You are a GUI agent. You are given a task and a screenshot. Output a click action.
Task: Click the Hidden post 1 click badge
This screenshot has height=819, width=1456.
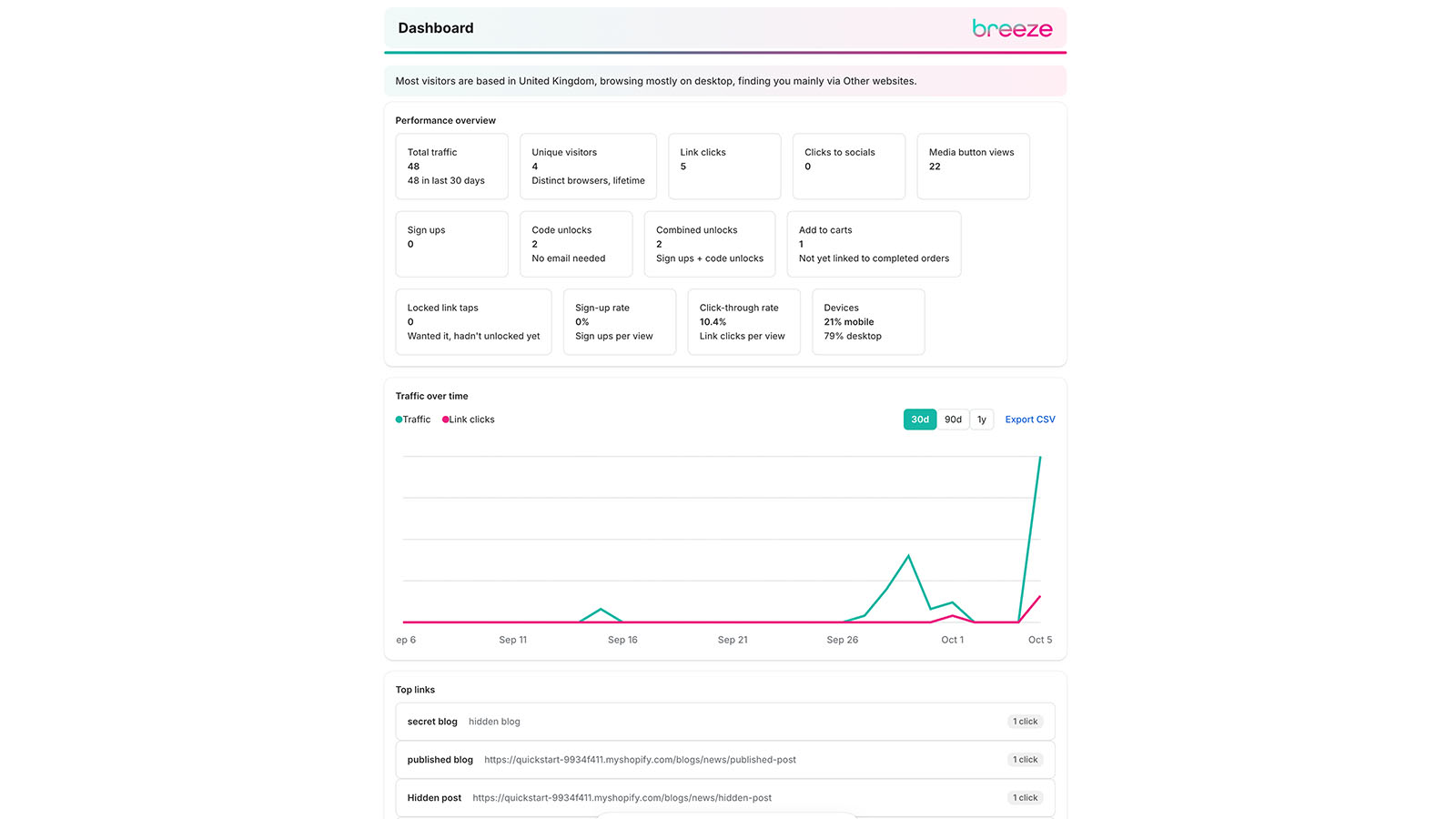click(1025, 798)
